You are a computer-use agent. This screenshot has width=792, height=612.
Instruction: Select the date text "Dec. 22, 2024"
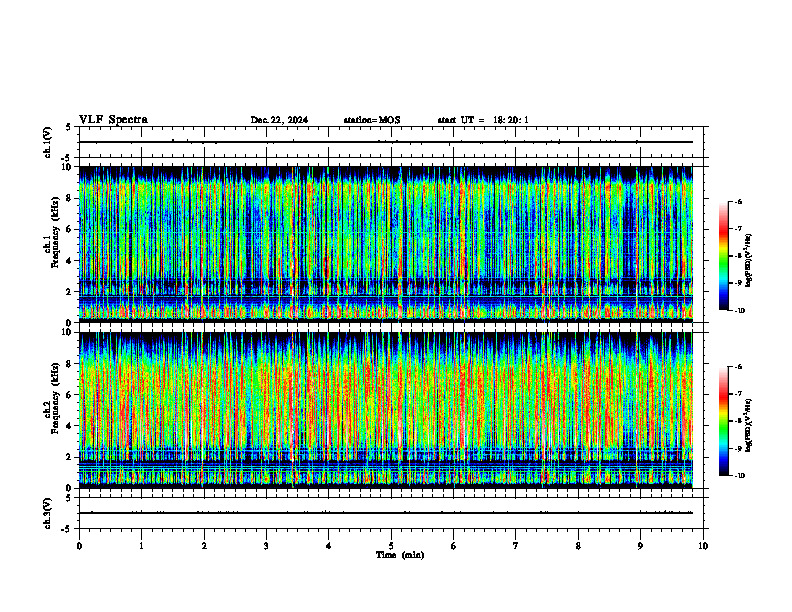[x=279, y=120]
